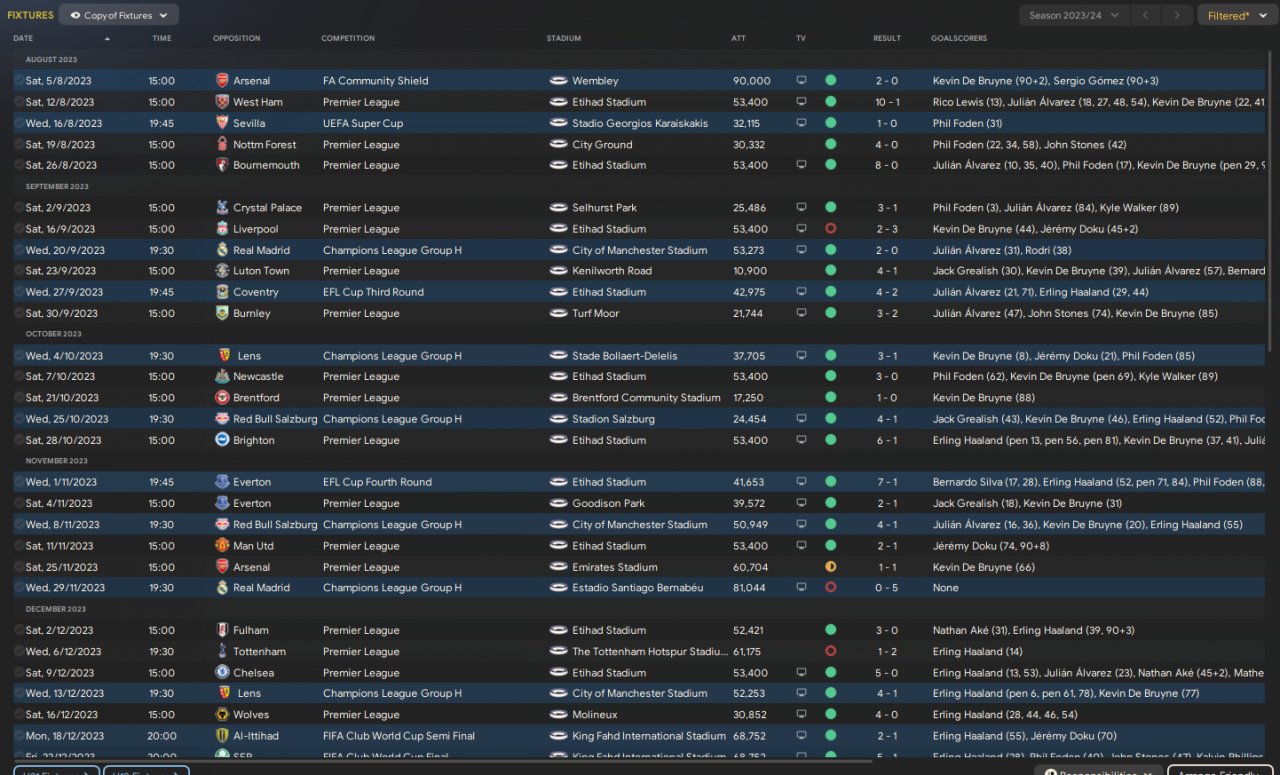Sort by the Stadium column header
Image resolution: width=1280 pixels, height=775 pixels.
564,38
